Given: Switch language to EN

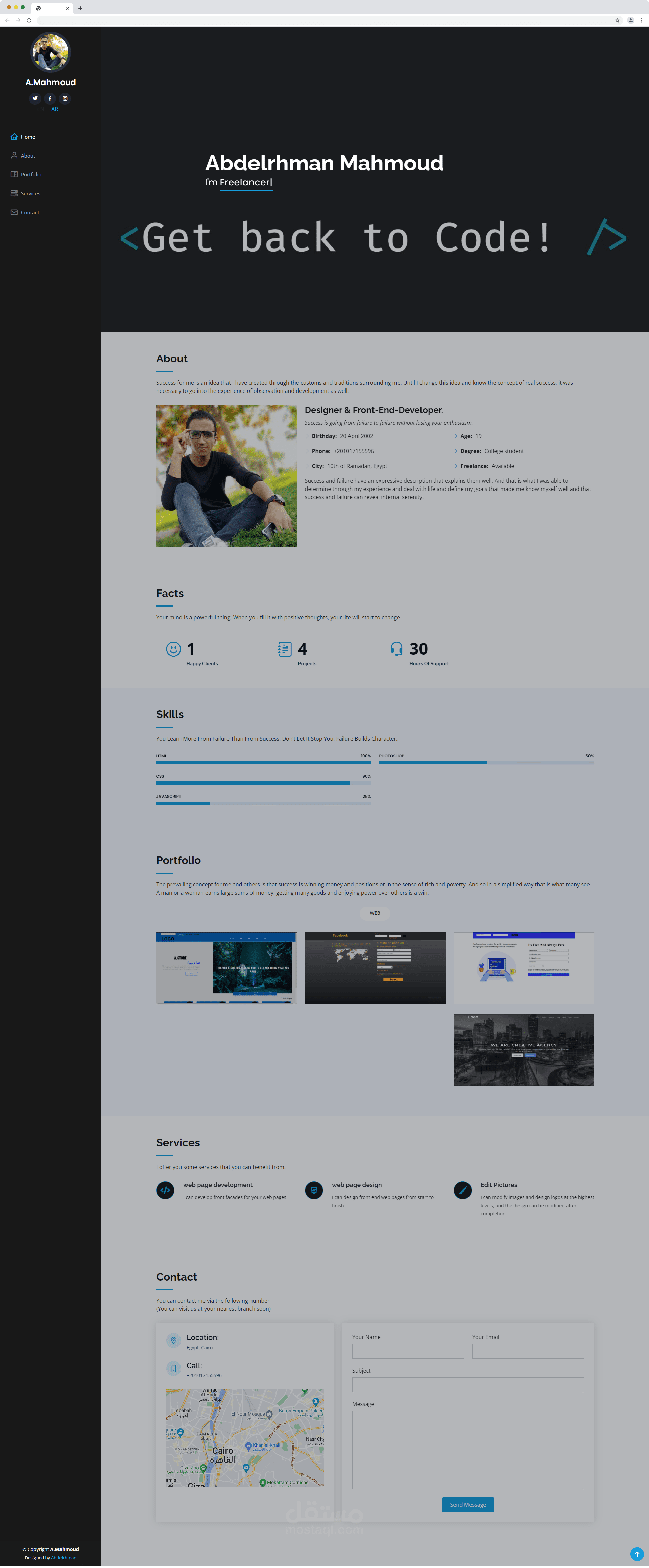Looking at the screenshot, I should tap(41, 109).
